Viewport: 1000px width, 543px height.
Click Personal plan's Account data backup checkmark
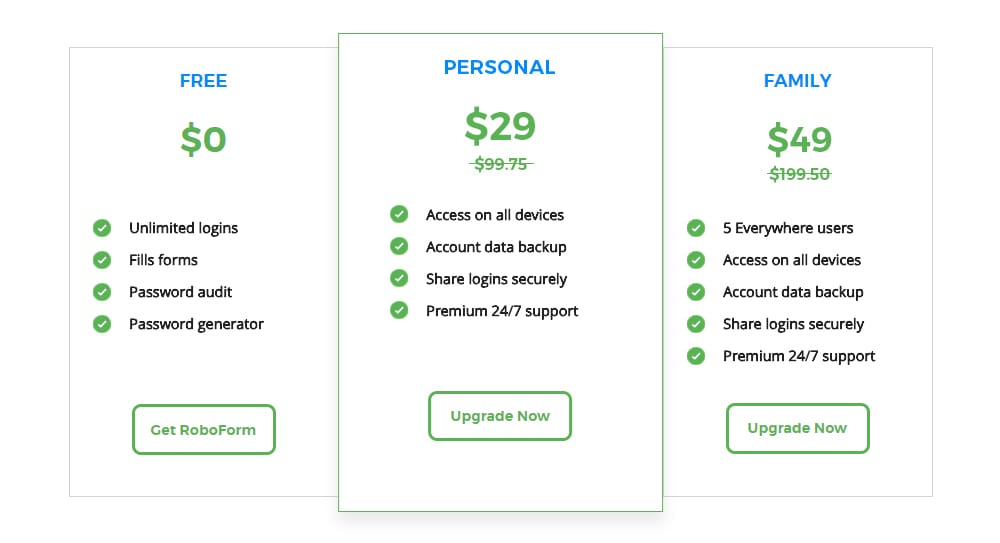(x=399, y=247)
